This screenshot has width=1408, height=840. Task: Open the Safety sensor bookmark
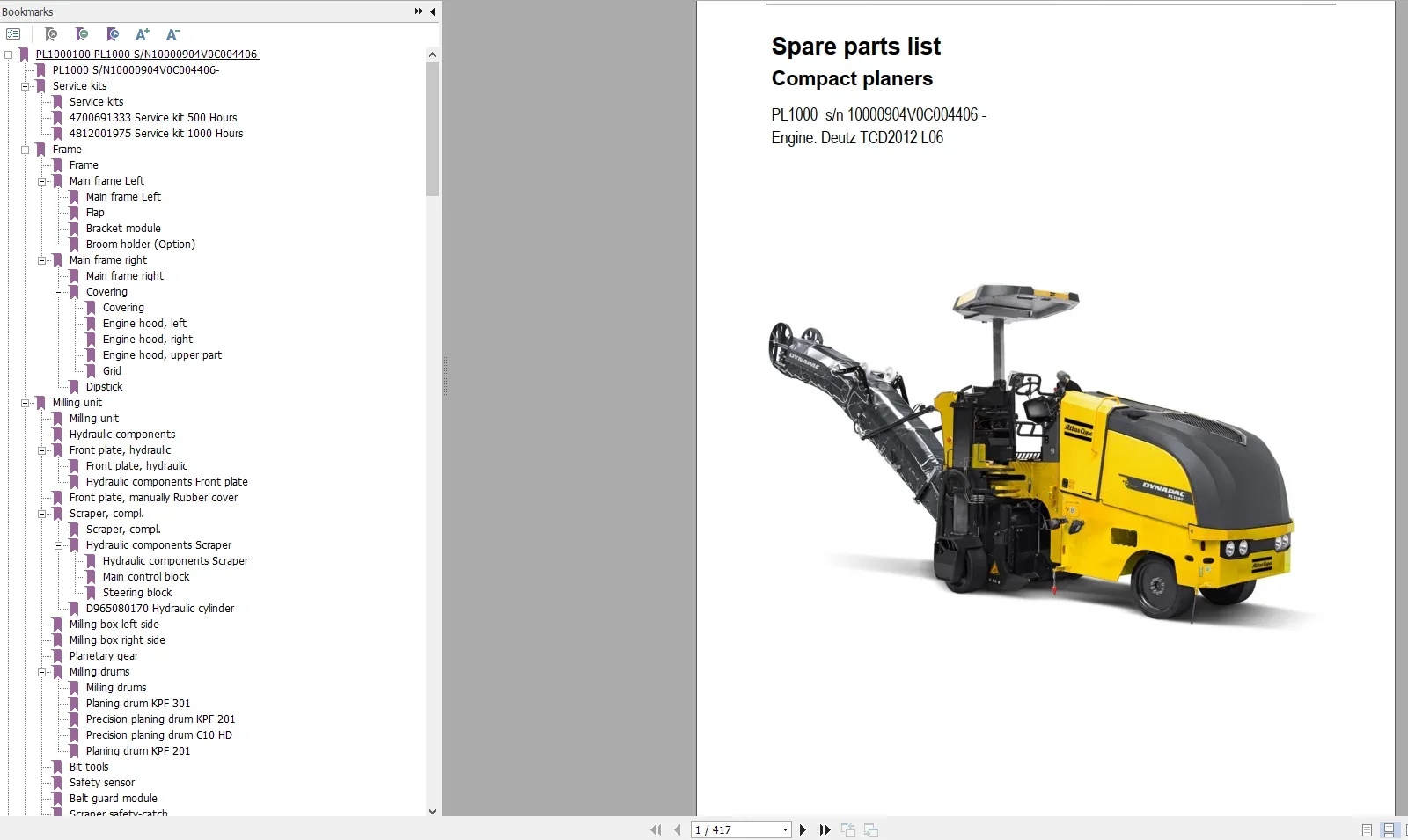click(101, 782)
